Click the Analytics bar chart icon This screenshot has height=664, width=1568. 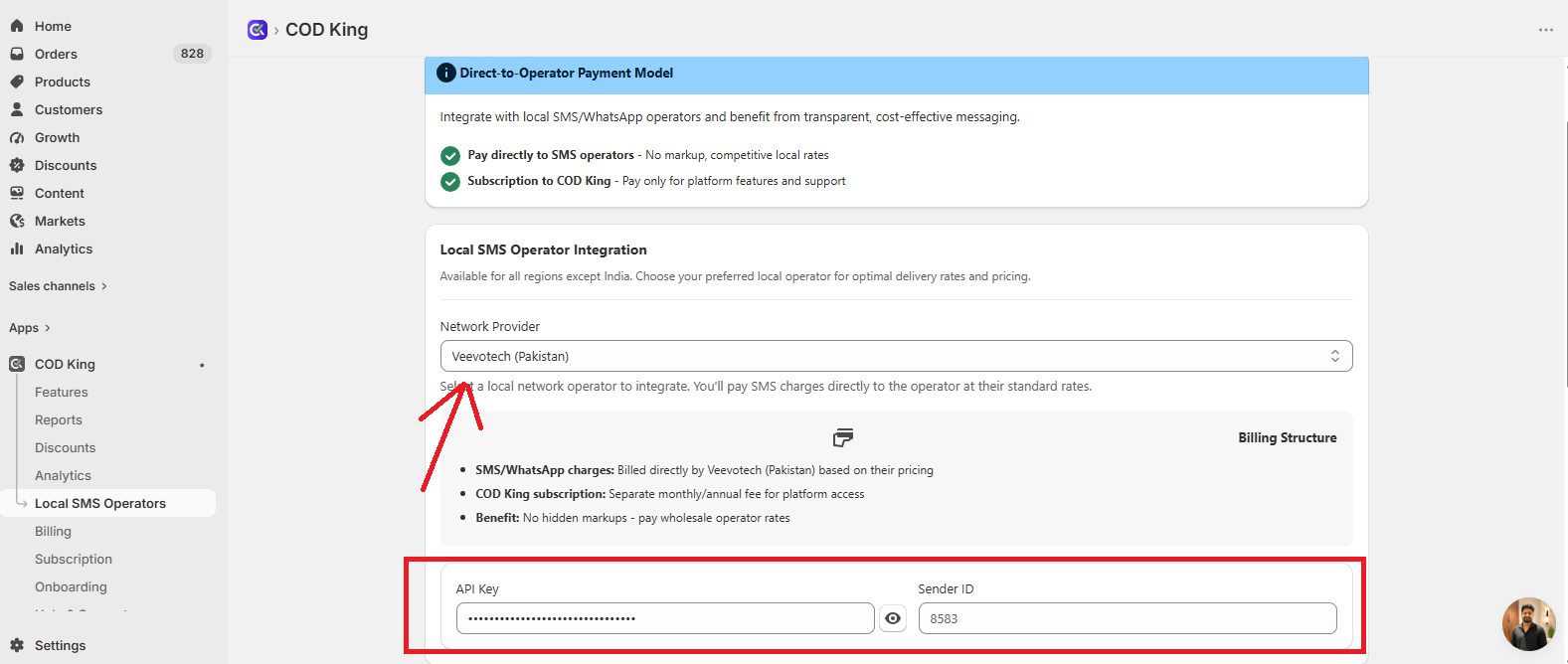tap(17, 249)
